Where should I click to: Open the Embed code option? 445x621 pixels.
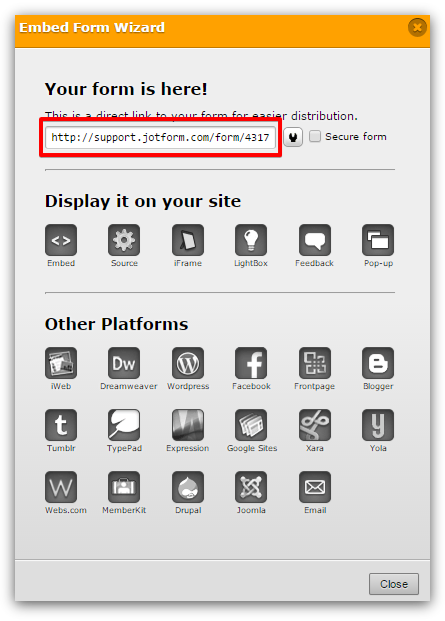[x=61, y=240]
